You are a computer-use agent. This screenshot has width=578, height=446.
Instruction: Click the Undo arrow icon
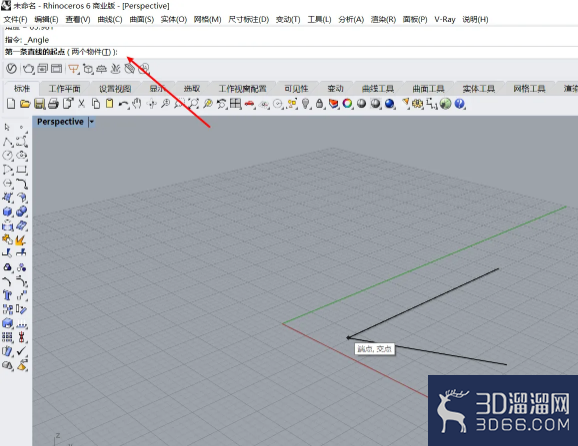(x=123, y=104)
